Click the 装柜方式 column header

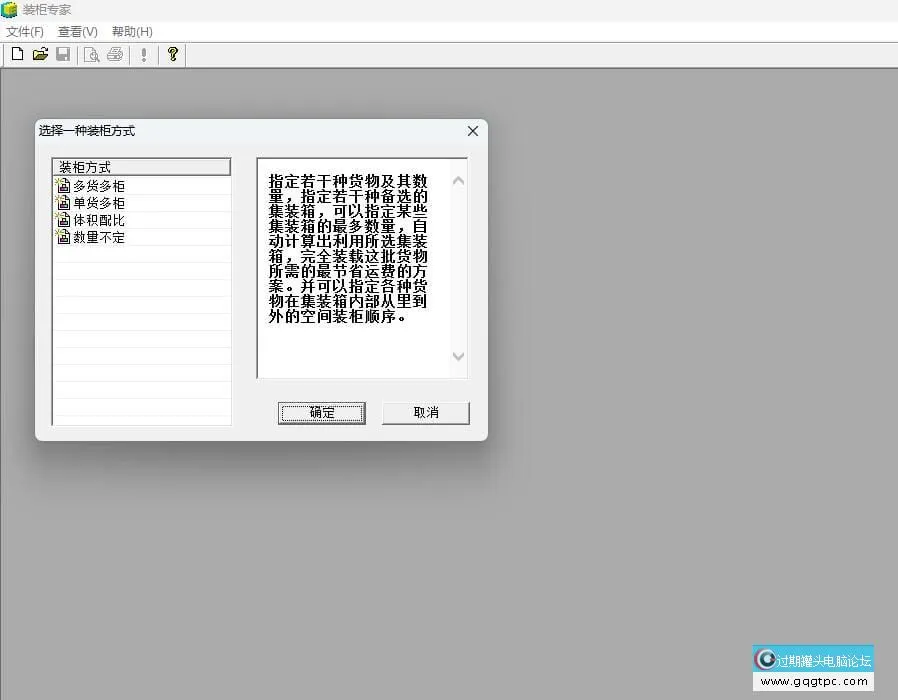[x=141, y=167]
